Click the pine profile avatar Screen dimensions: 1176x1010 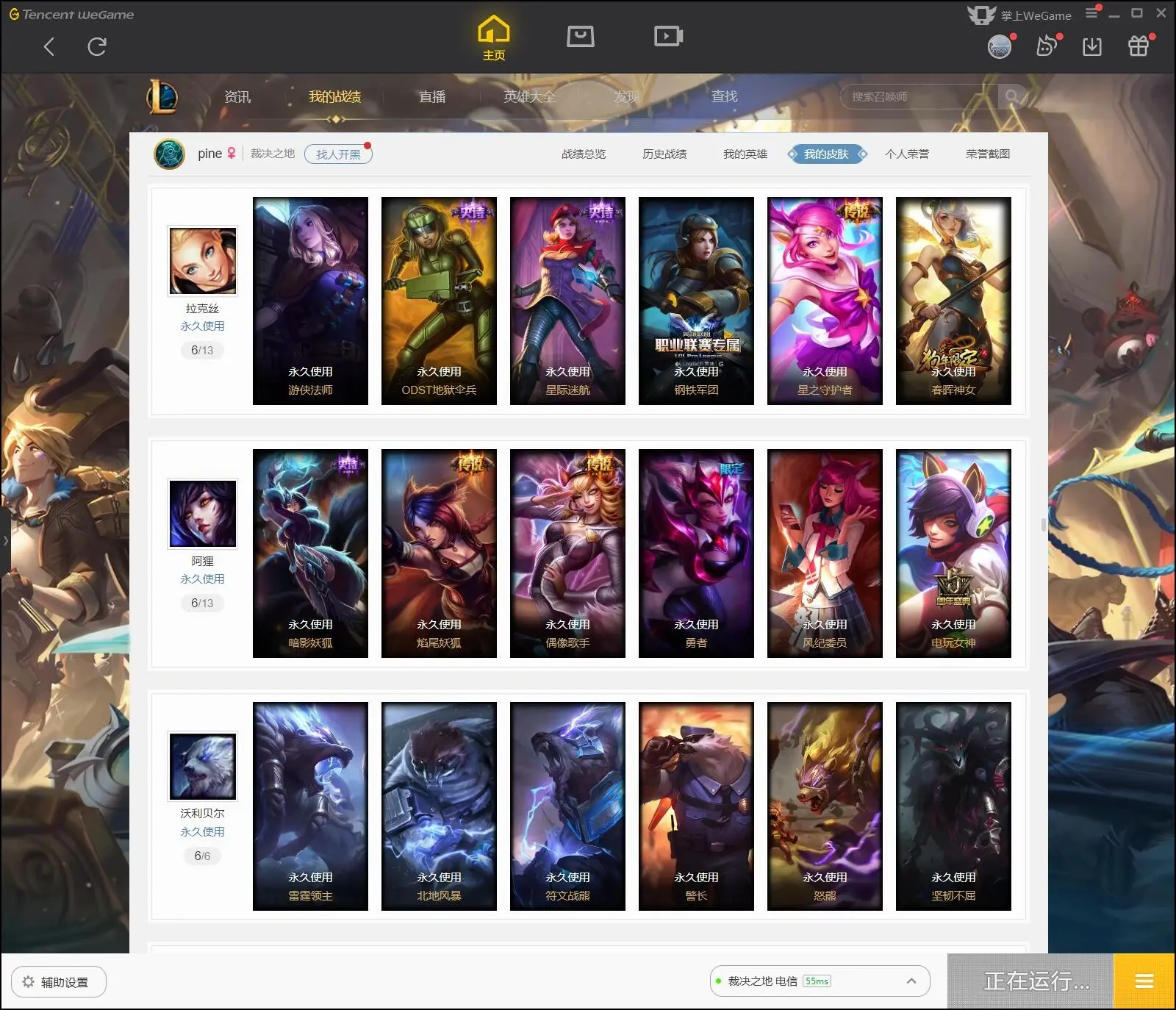(x=169, y=154)
